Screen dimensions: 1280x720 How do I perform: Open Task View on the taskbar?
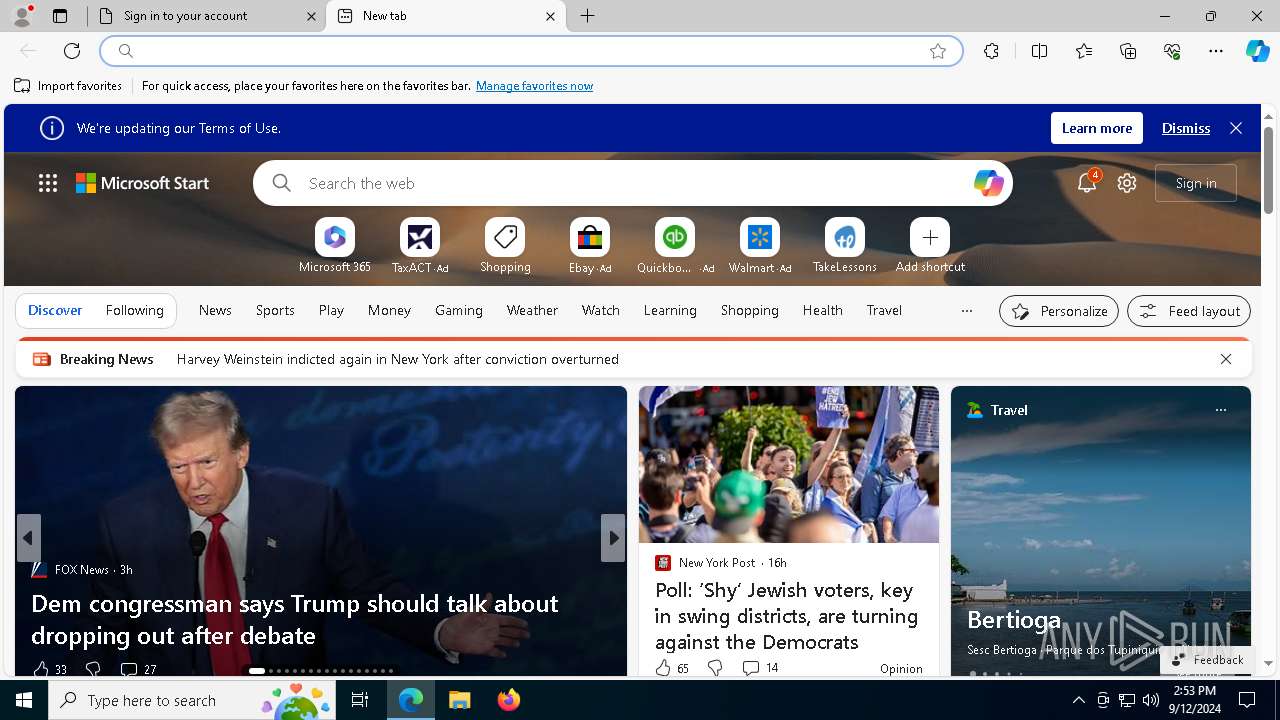[x=360, y=700]
